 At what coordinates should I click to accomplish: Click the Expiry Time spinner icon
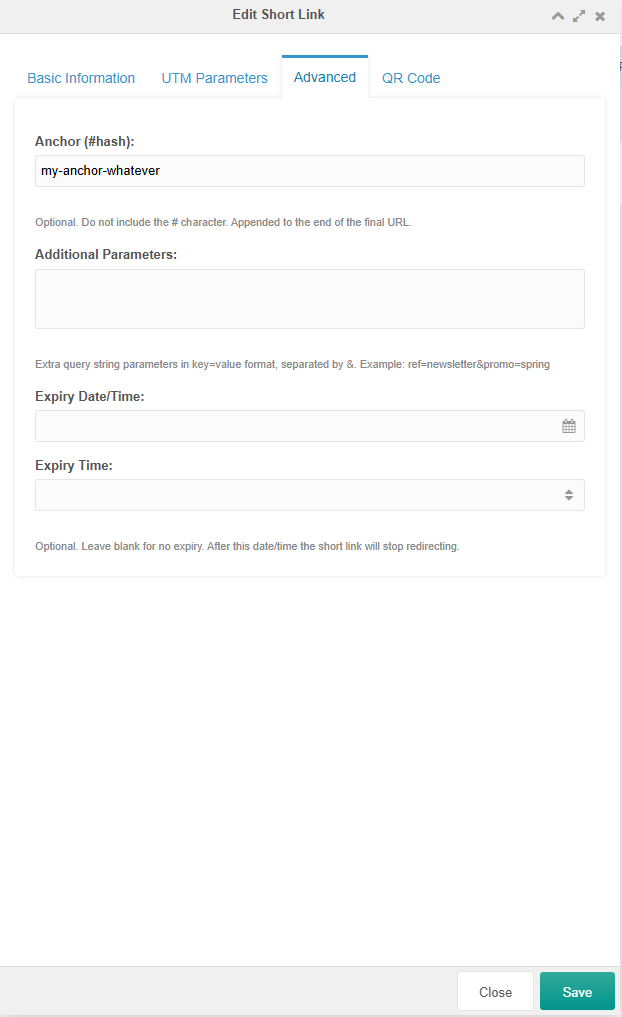570,494
